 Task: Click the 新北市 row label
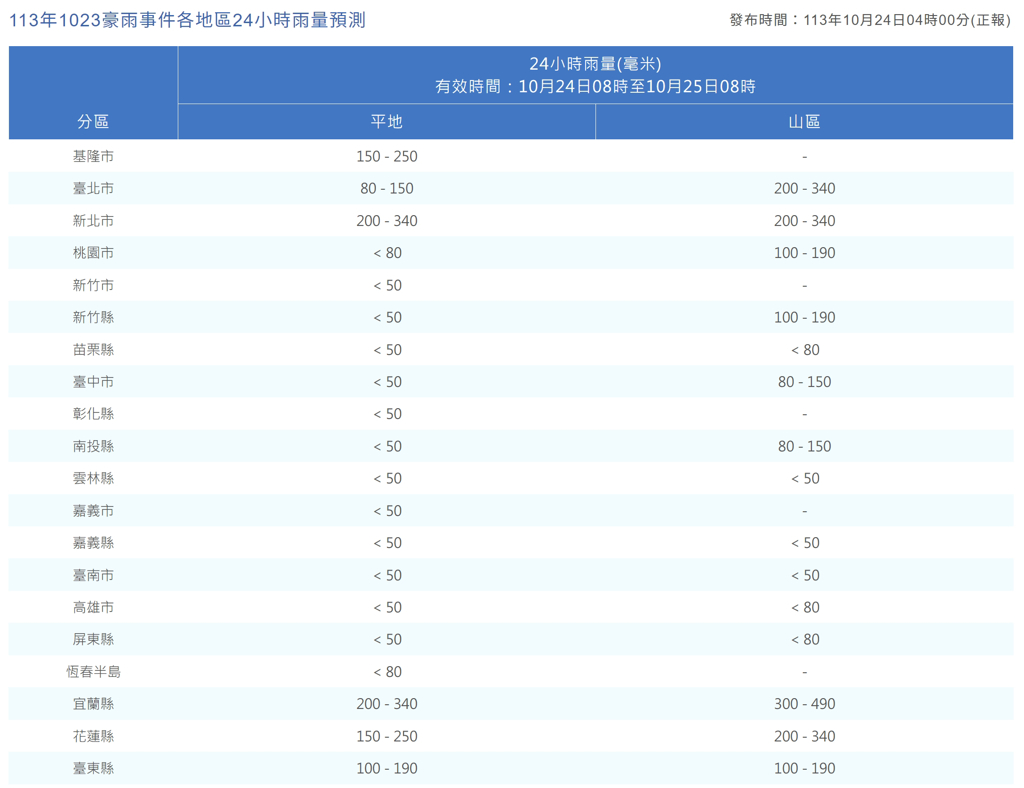tap(93, 220)
